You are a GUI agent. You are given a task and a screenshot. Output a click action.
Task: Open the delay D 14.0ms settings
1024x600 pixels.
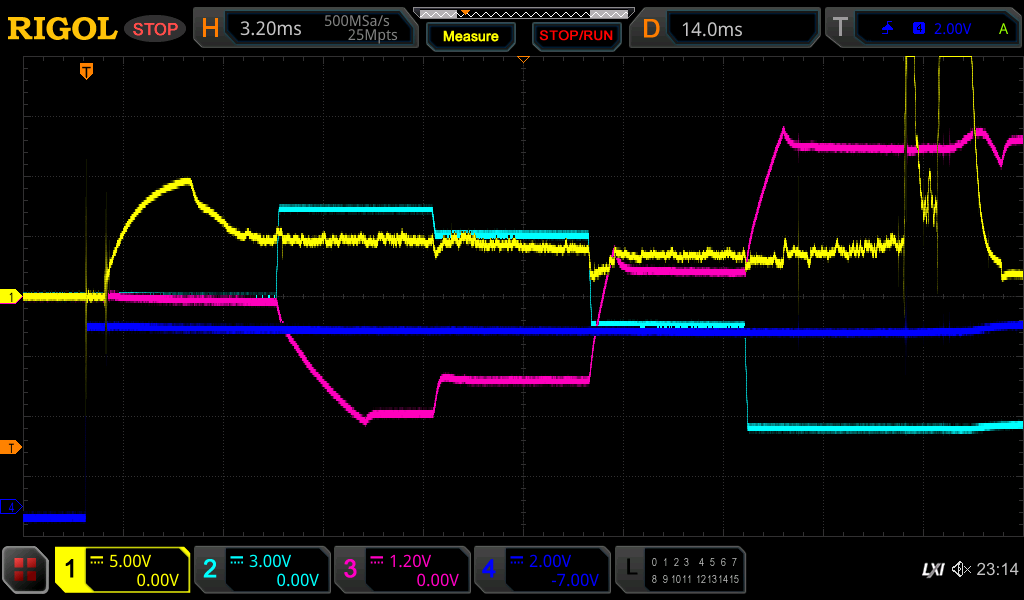727,29
